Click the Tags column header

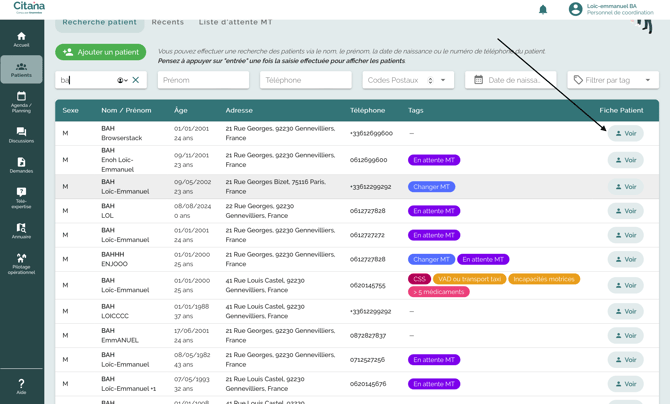point(415,110)
